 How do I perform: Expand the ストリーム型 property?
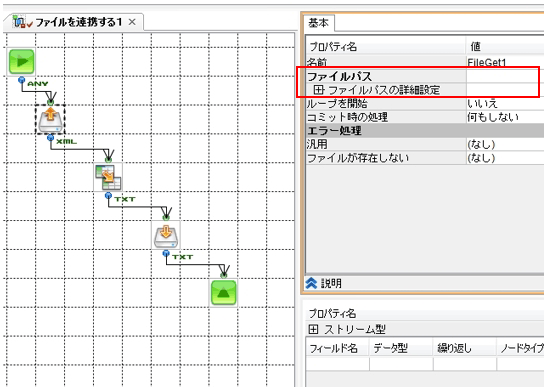tap(313, 329)
